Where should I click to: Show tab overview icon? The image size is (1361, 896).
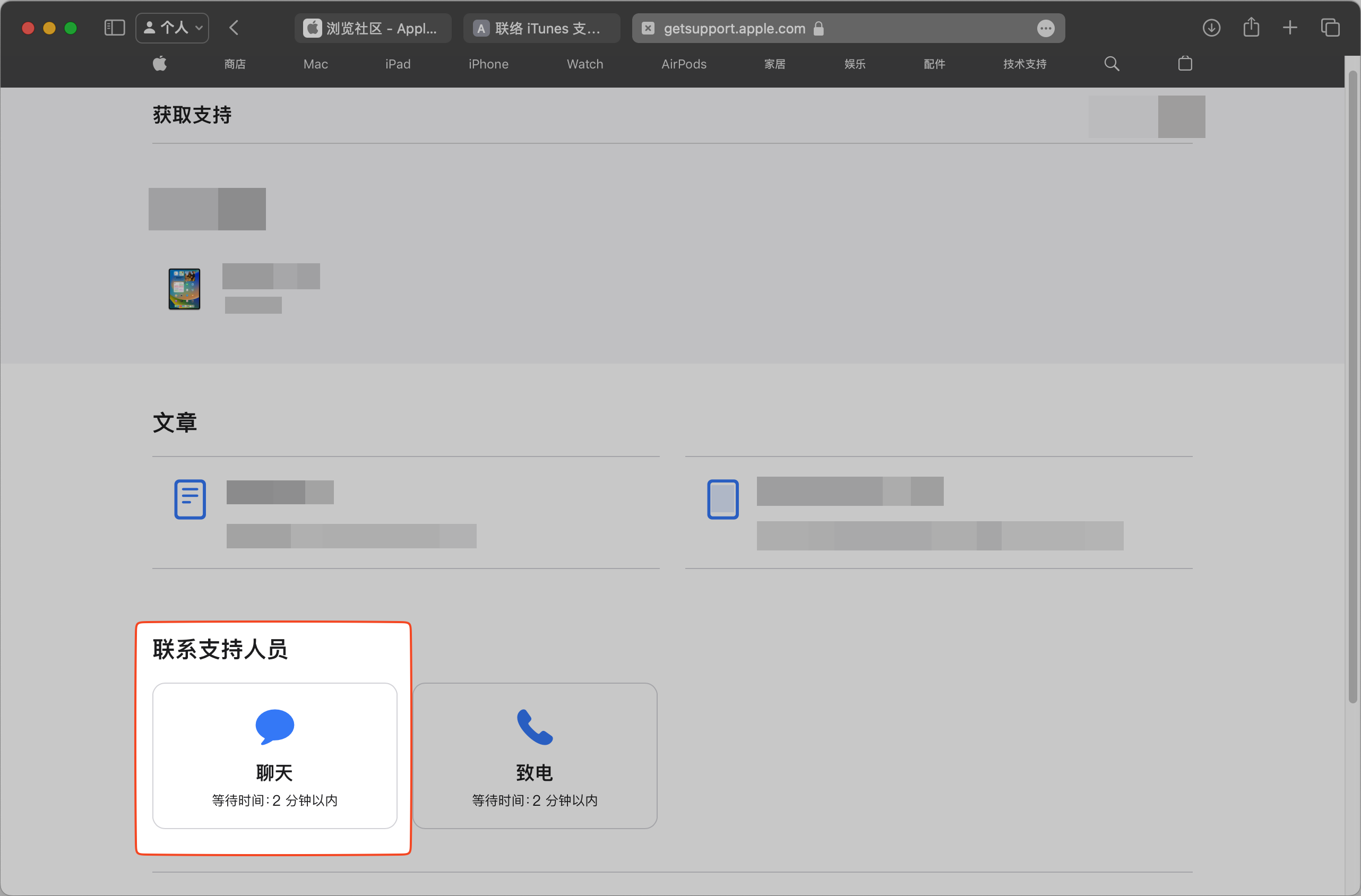[x=1330, y=28]
